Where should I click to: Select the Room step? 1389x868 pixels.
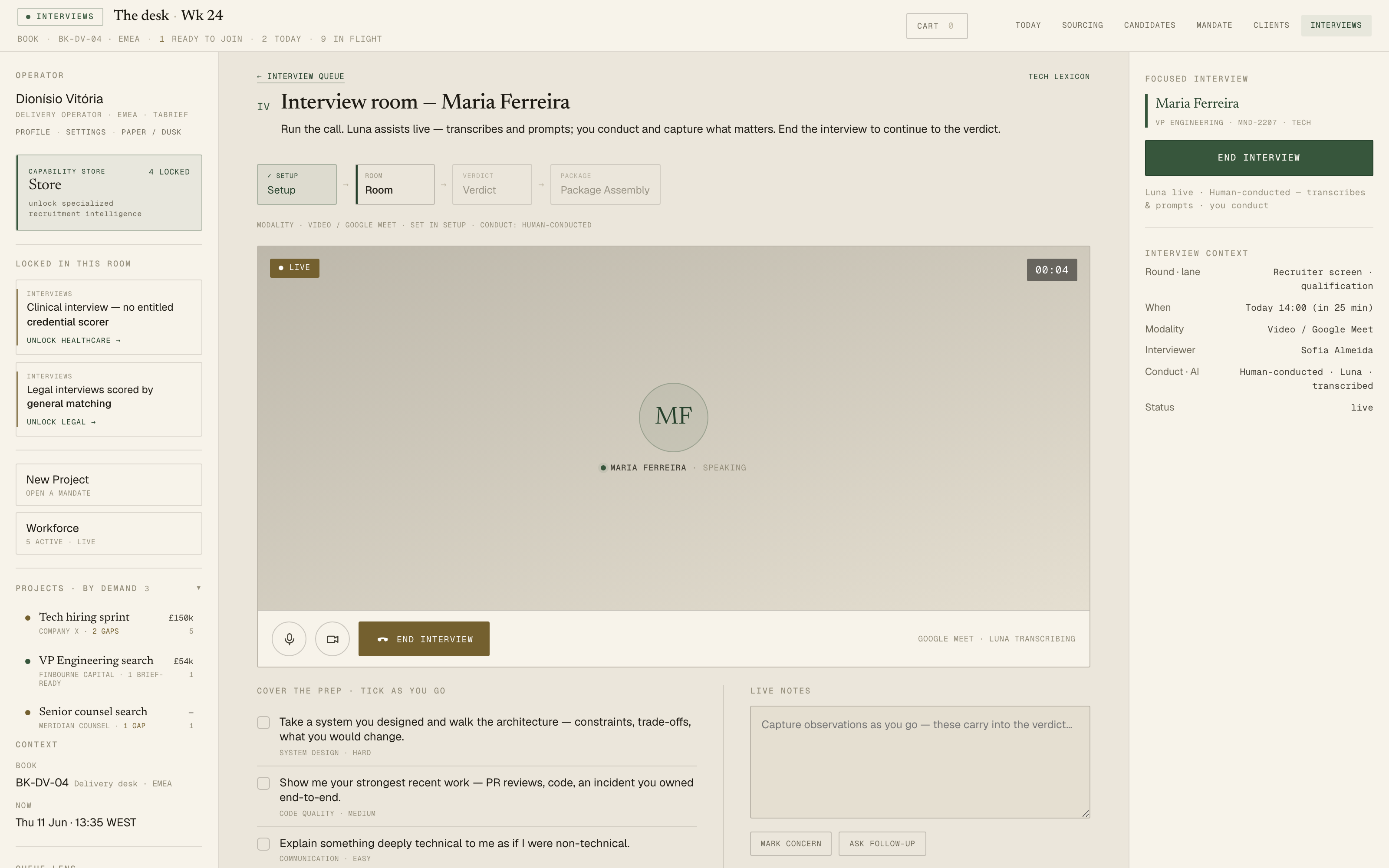click(395, 184)
